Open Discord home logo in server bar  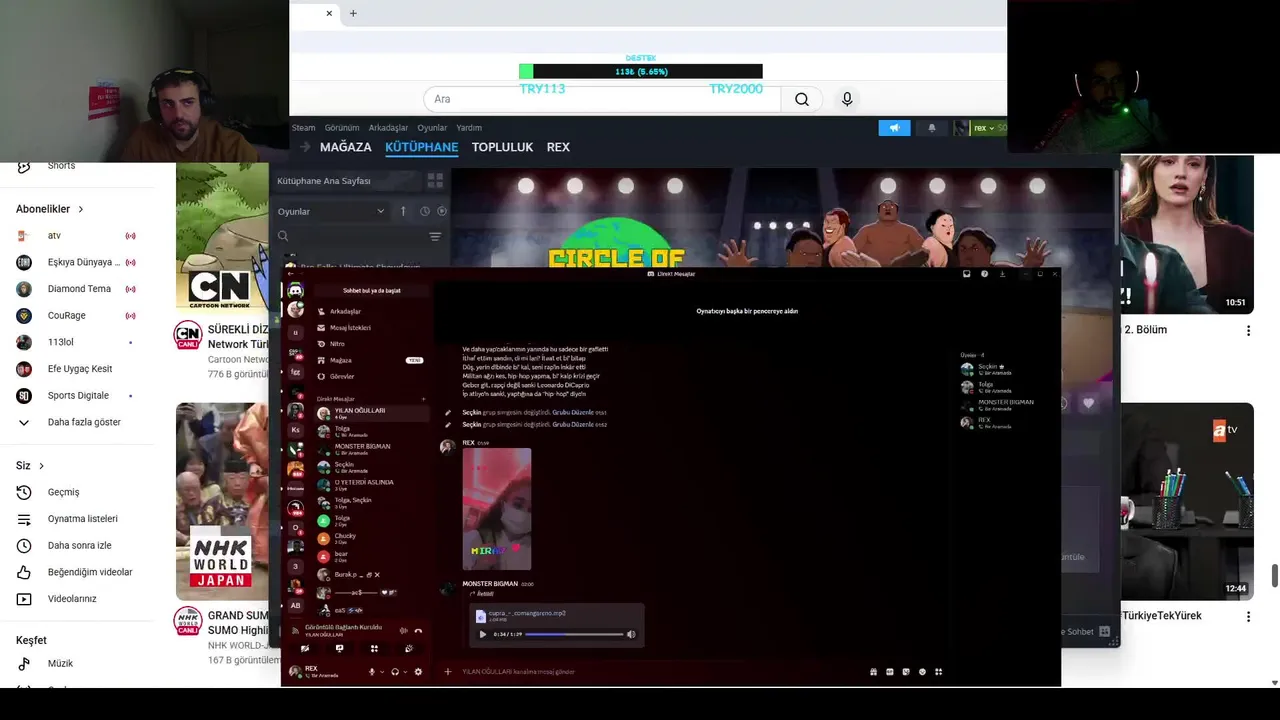click(x=295, y=290)
